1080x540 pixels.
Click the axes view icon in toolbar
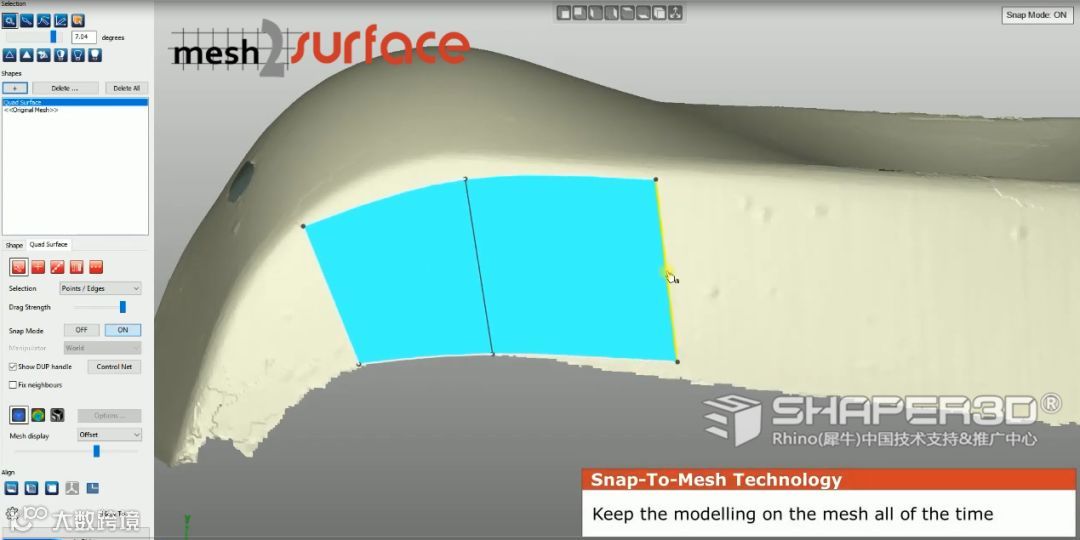click(675, 12)
